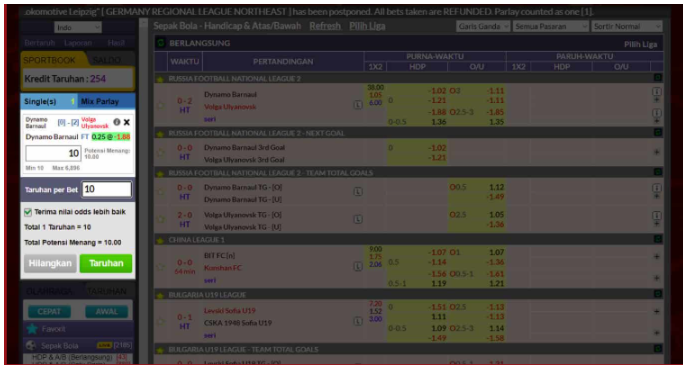683x365 pixels.
Task: Click the Taruhan per Bet input field
Action: click(x=107, y=189)
